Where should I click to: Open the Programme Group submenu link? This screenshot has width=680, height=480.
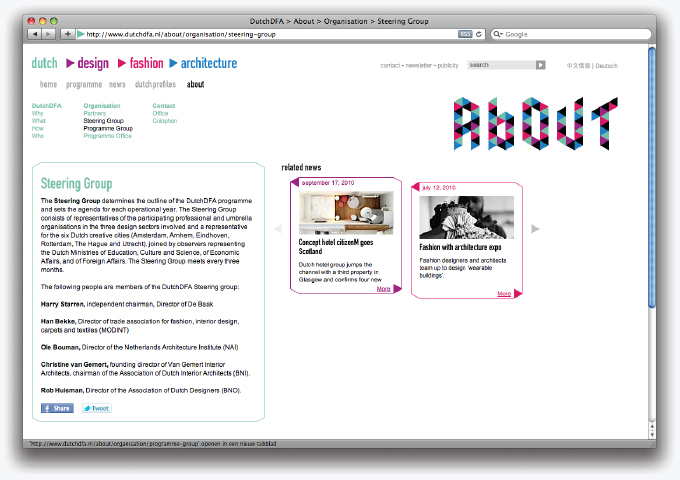point(108,128)
